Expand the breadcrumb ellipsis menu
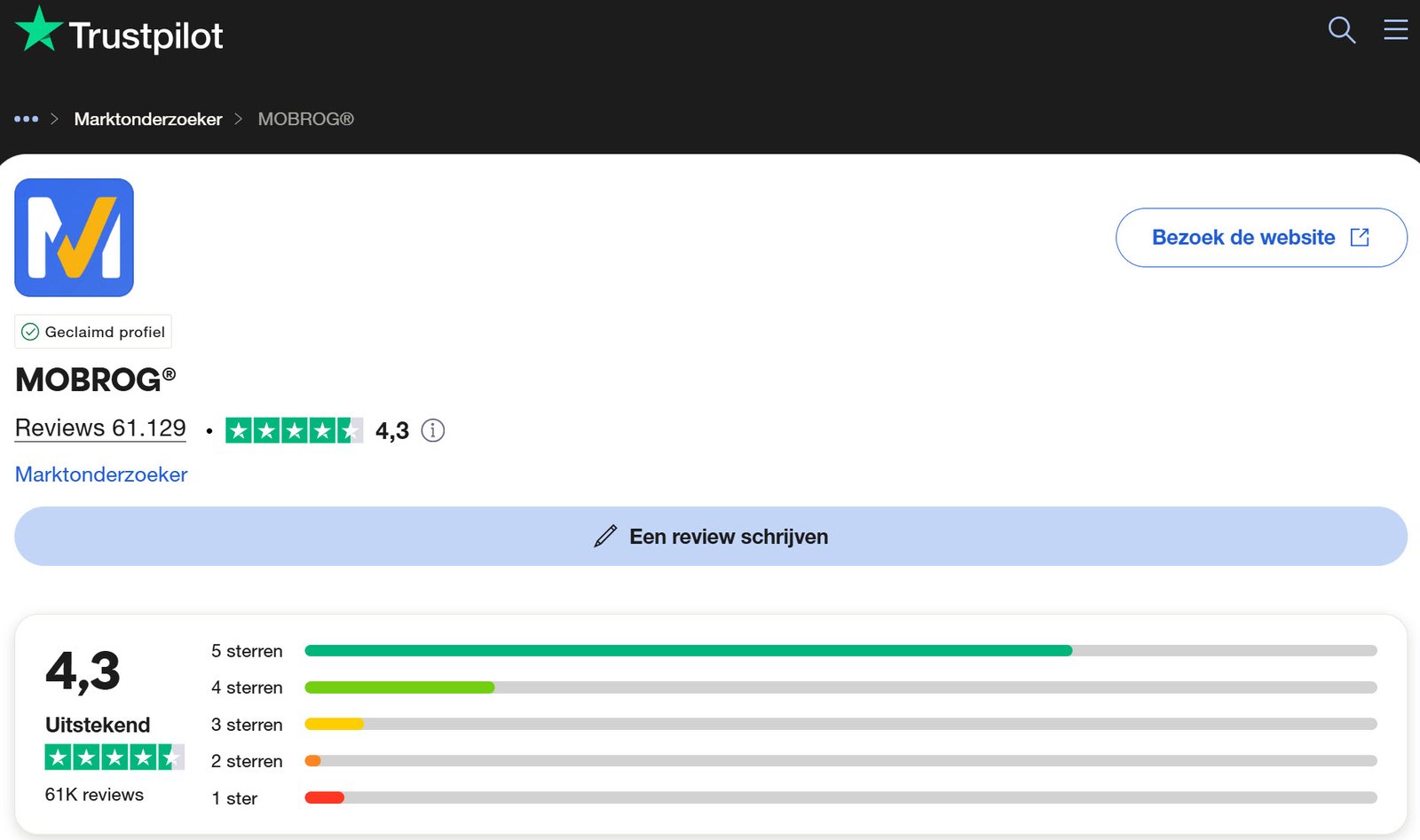Screen dimensions: 1420x840 click(26, 119)
